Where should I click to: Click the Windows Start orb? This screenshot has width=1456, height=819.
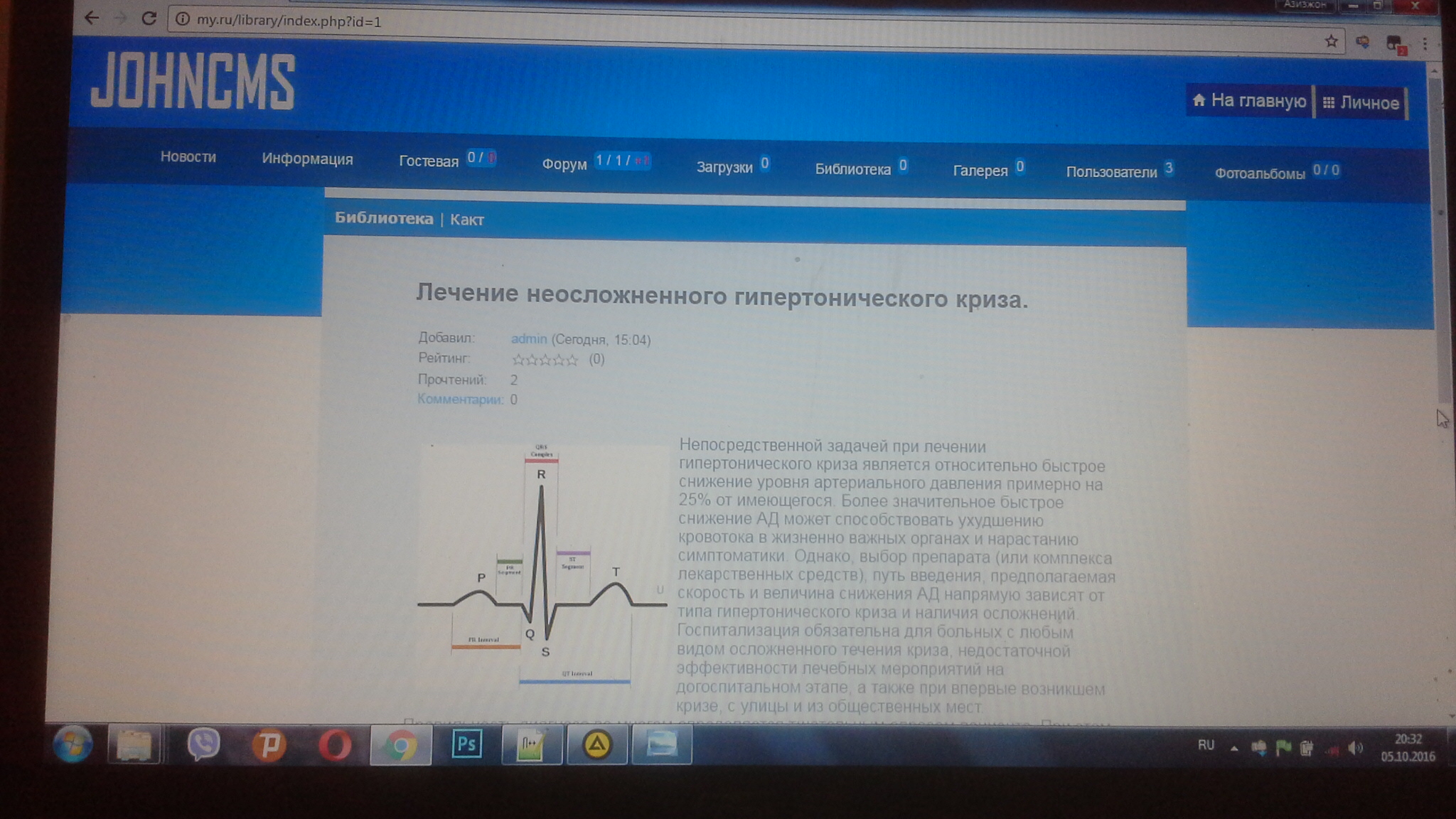pos(73,744)
